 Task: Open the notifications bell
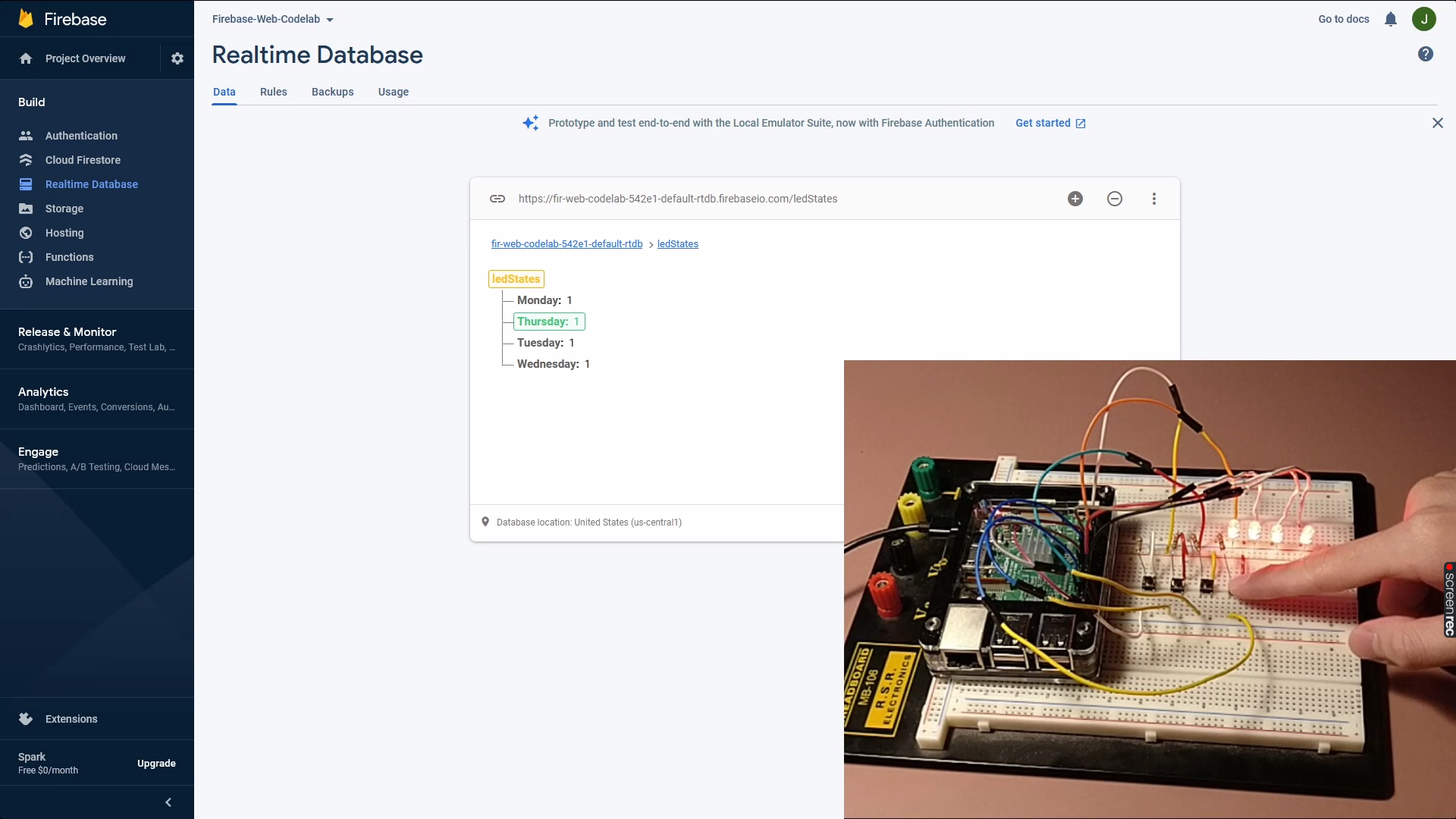click(1390, 19)
